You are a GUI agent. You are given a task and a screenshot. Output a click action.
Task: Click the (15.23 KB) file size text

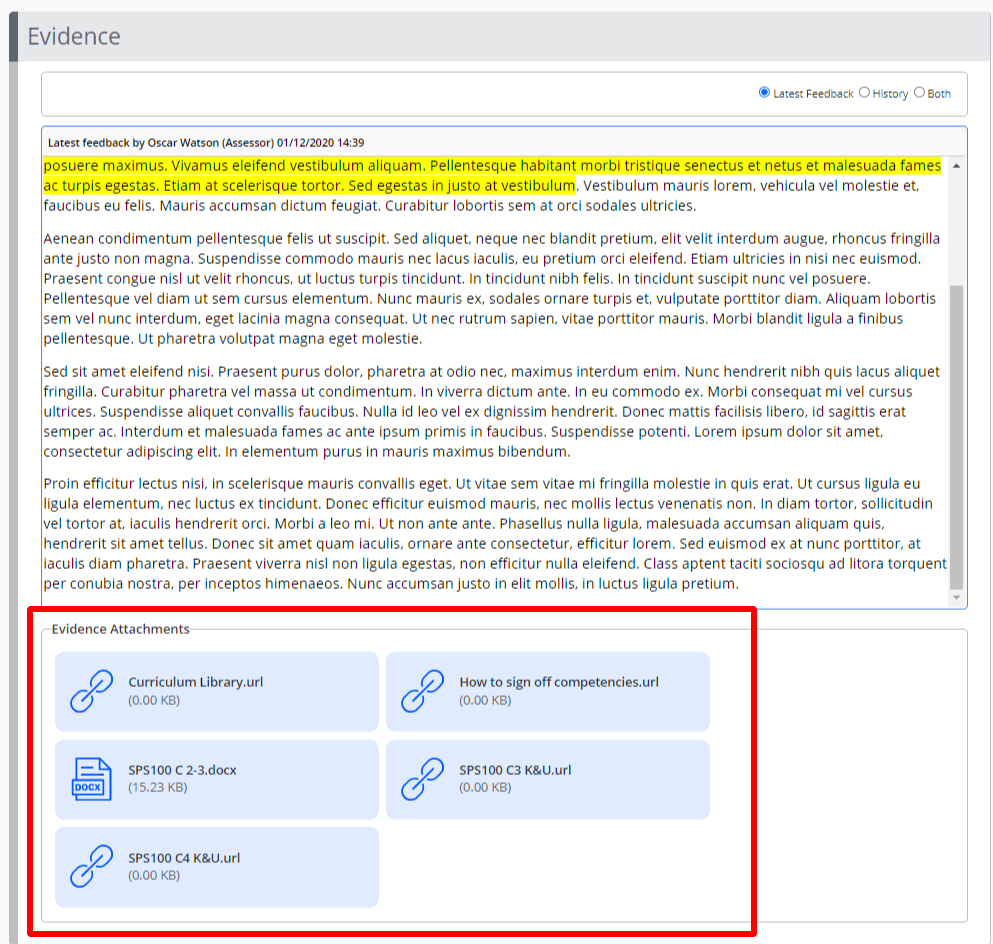click(x=158, y=788)
